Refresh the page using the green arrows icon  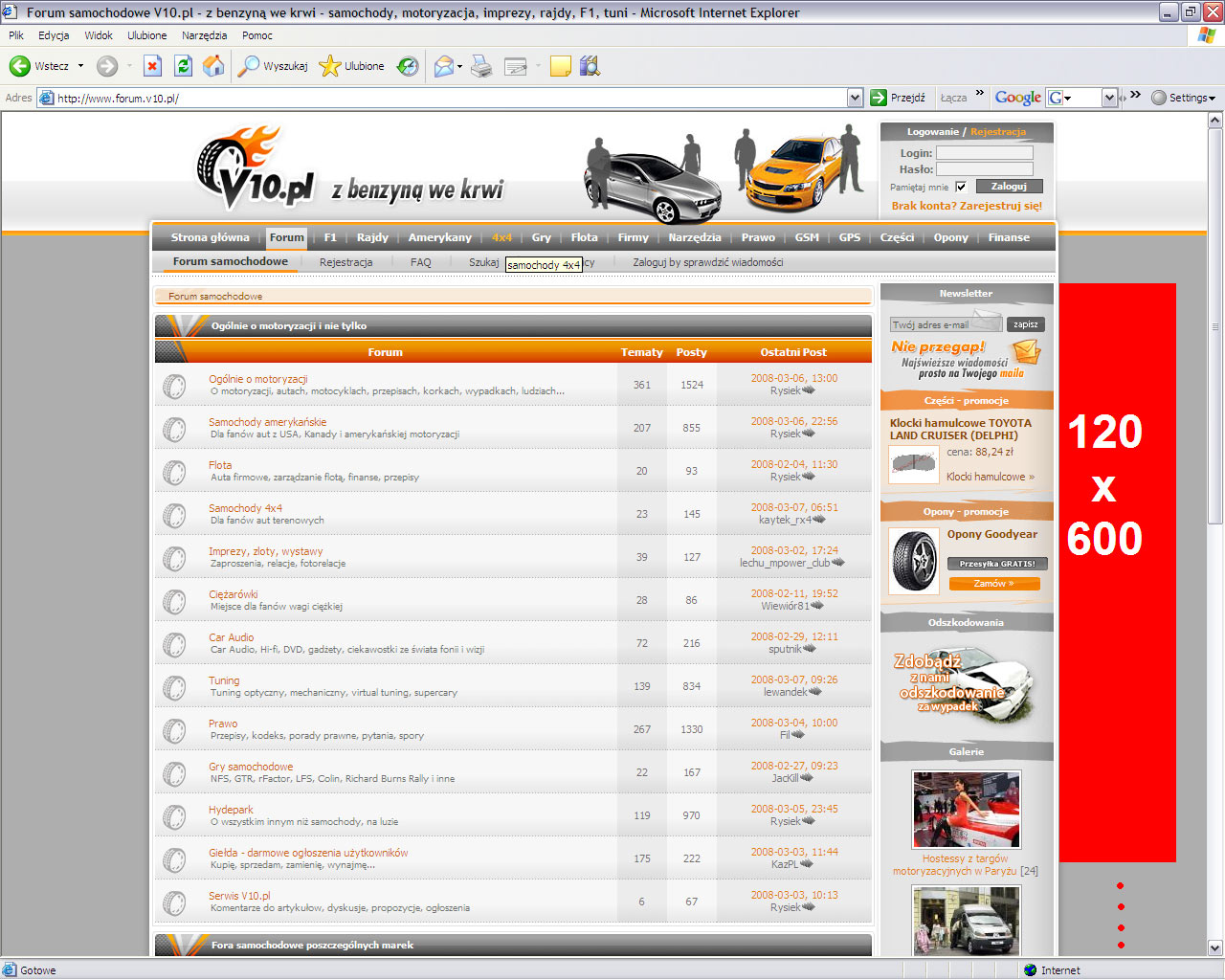click(183, 66)
